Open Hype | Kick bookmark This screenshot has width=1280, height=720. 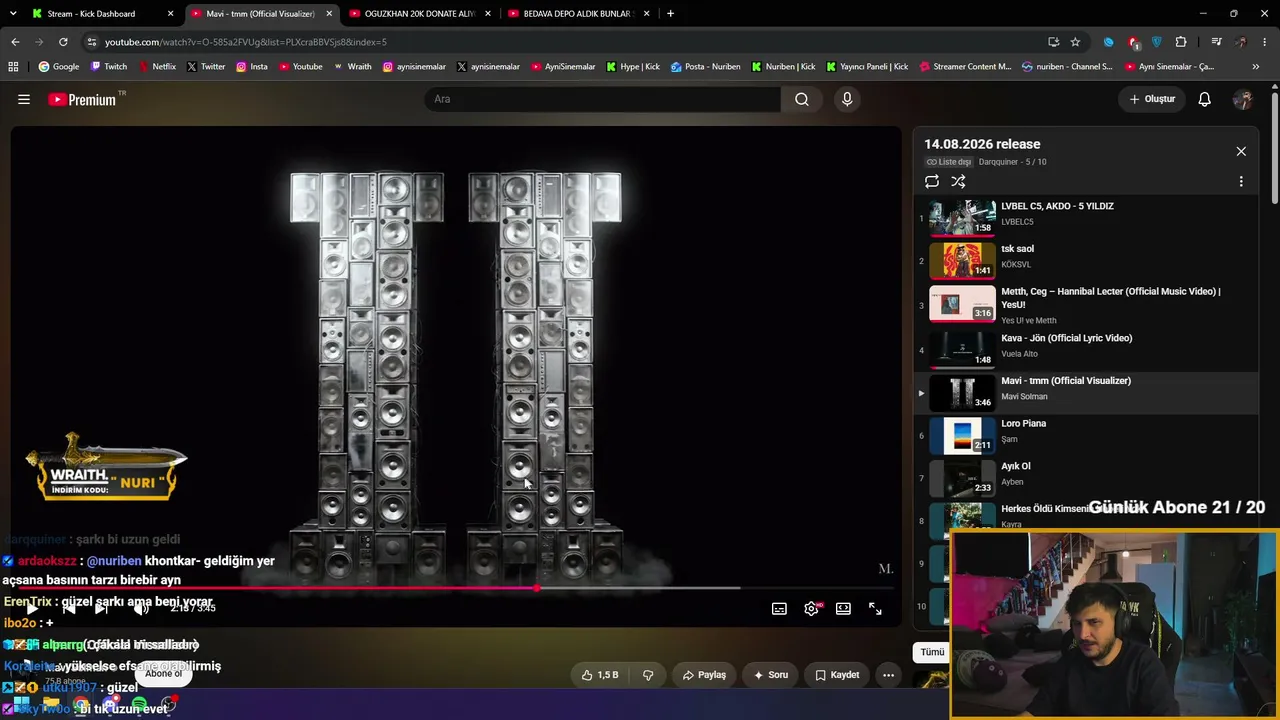[632, 67]
